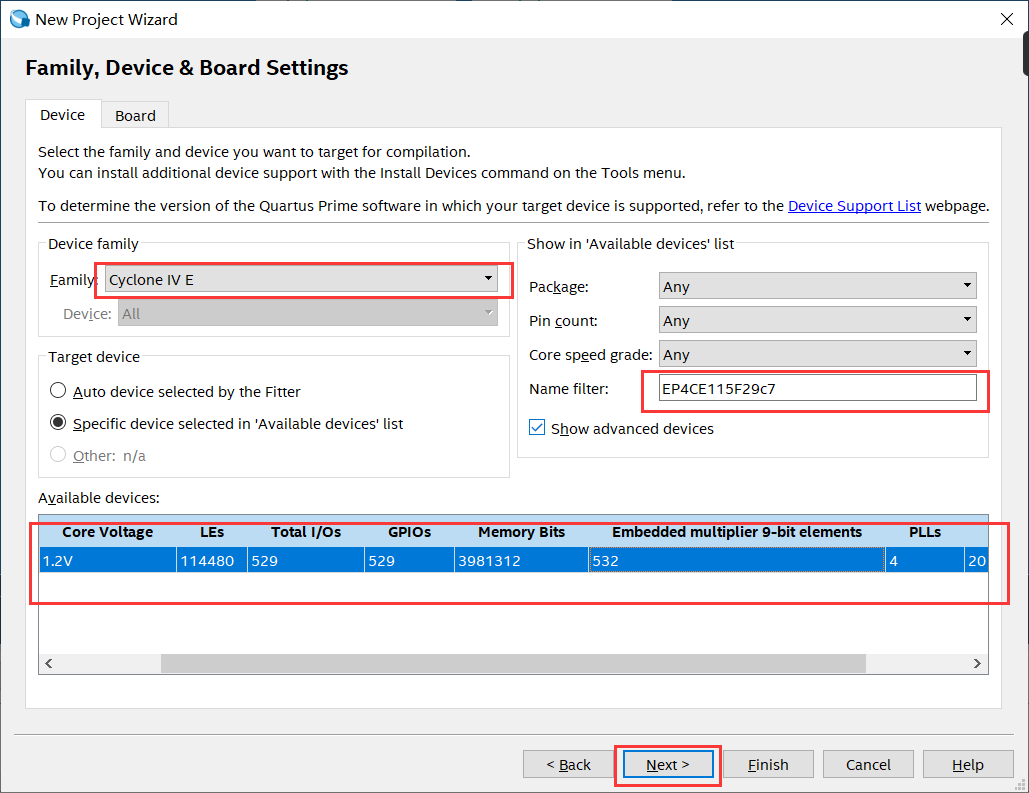The width and height of the screenshot is (1029, 793).
Task: Click the Memory Bits column header
Action: (521, 532)
